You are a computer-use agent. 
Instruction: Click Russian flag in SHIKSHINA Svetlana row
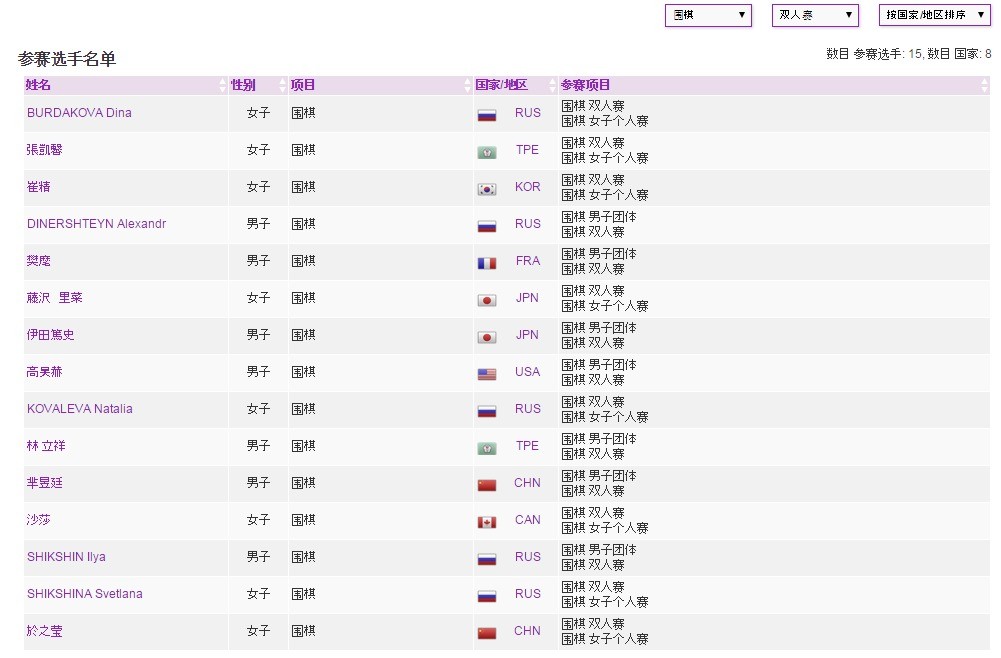point(487,597)
